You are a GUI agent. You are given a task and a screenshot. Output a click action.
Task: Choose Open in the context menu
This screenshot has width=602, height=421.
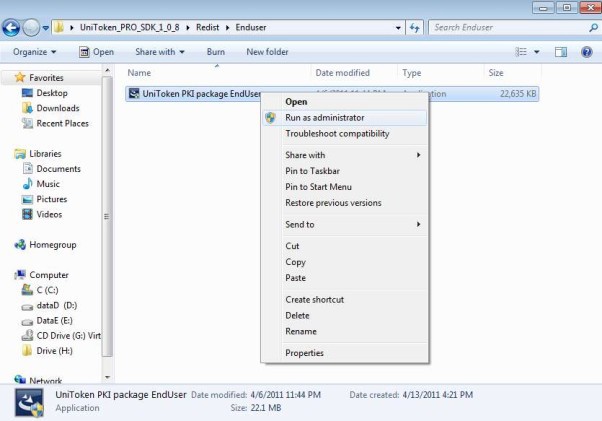coord(344,102)
